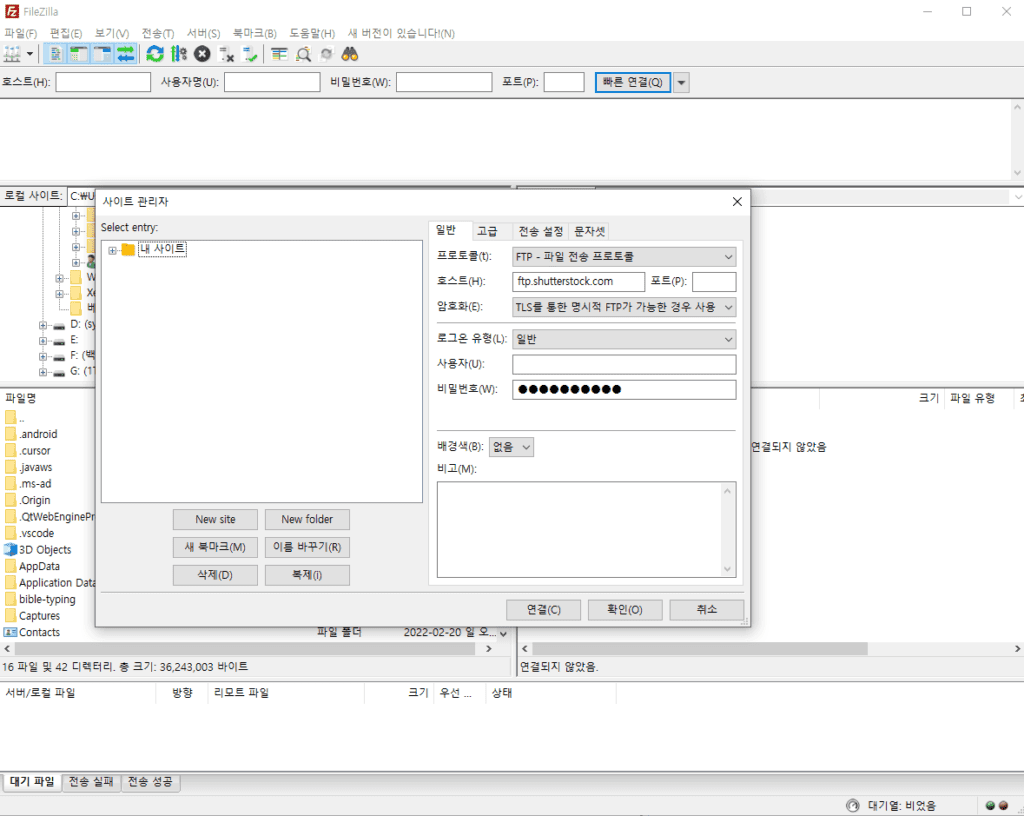
Task: Close the 사이트 관리자 dialog
Action: point(737,202)
